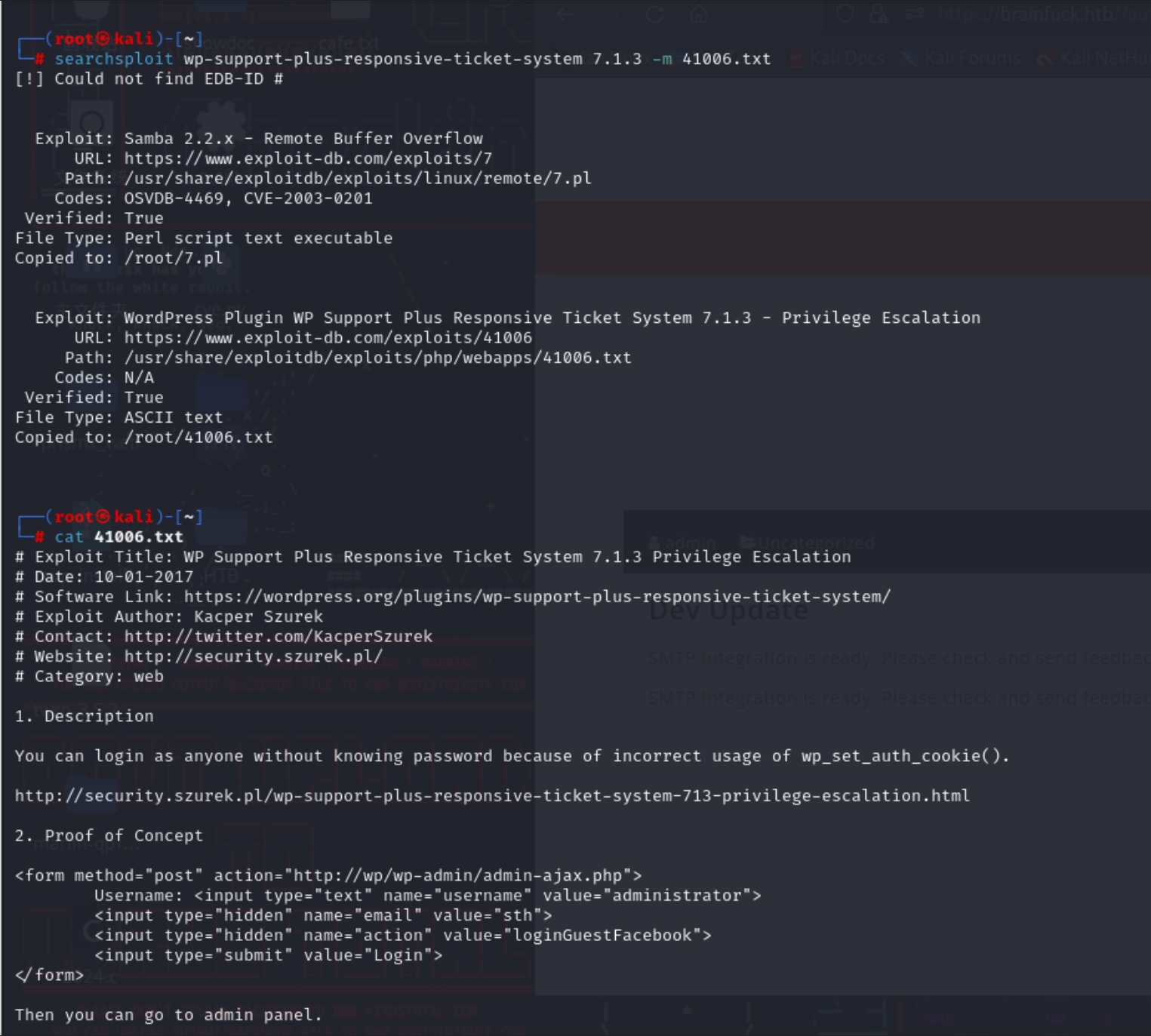1151x1036 pixels.
Task: Open the Kali Forums bookmark
Action: tap(961, 58)
